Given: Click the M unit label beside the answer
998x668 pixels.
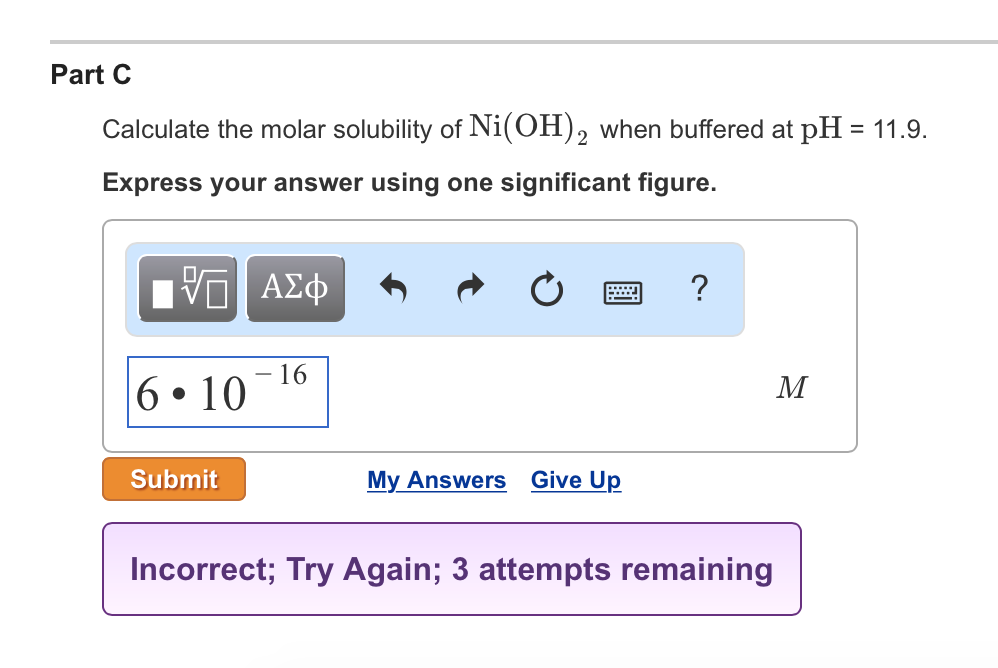Looking at the screenshot, I should point(791,388).
